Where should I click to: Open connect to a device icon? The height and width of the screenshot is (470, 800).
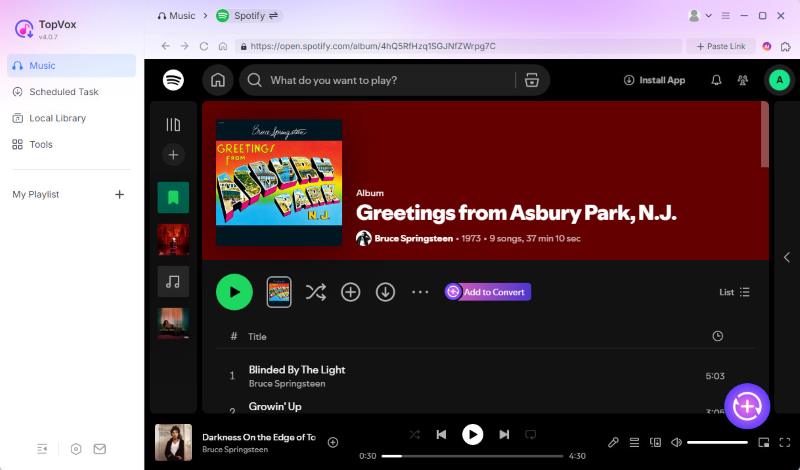(656, 442)
